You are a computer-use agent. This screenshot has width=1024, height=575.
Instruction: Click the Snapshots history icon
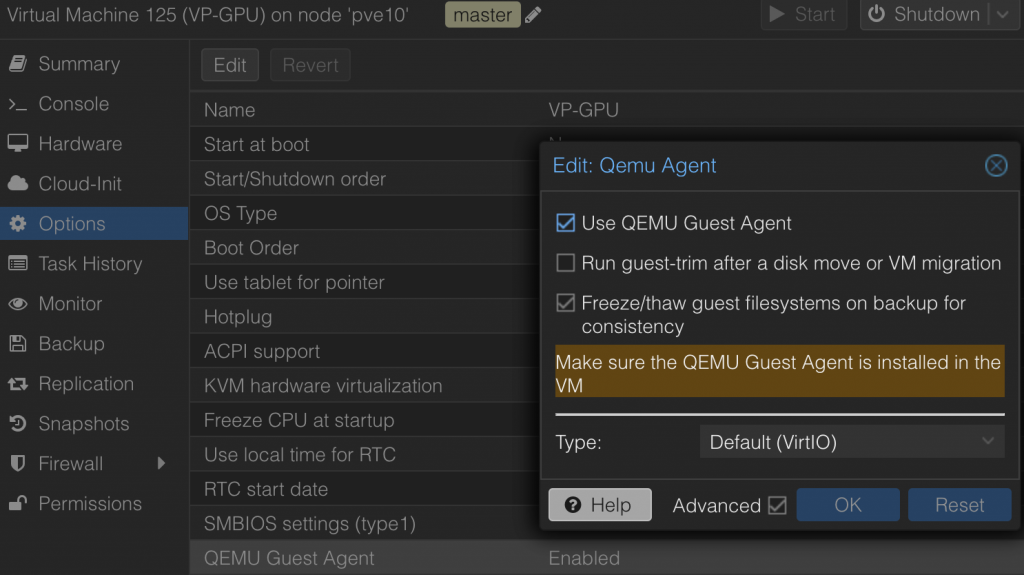tap(18, 423)
